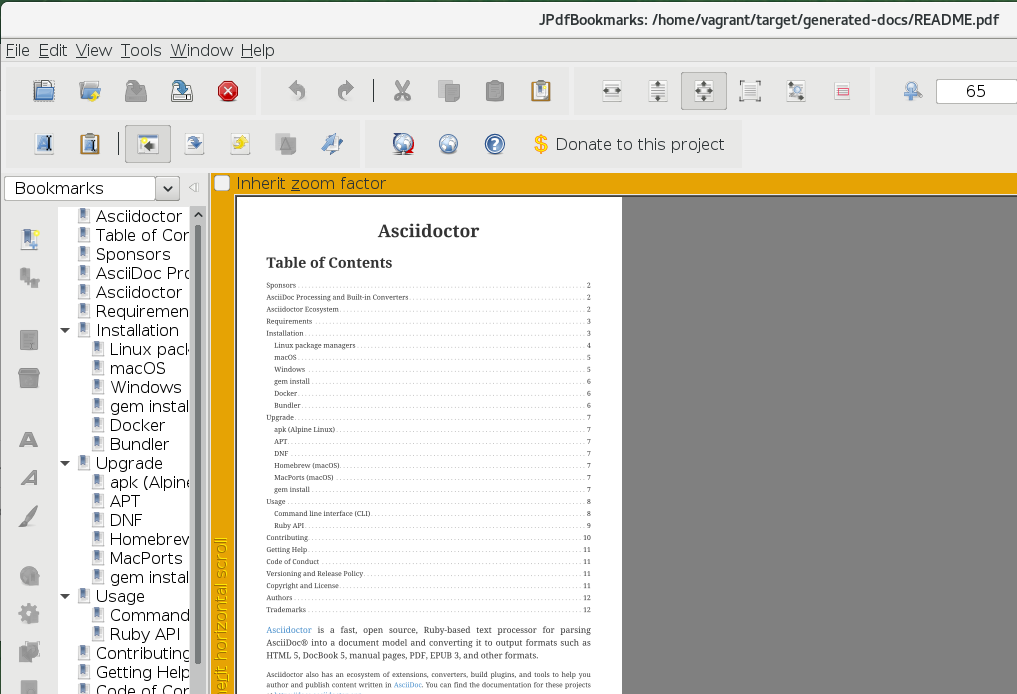Viewport: 1017px width, 694px height.
Task: Click the dump bookmarks icon with blue arrow
Action: pos(194,143)
